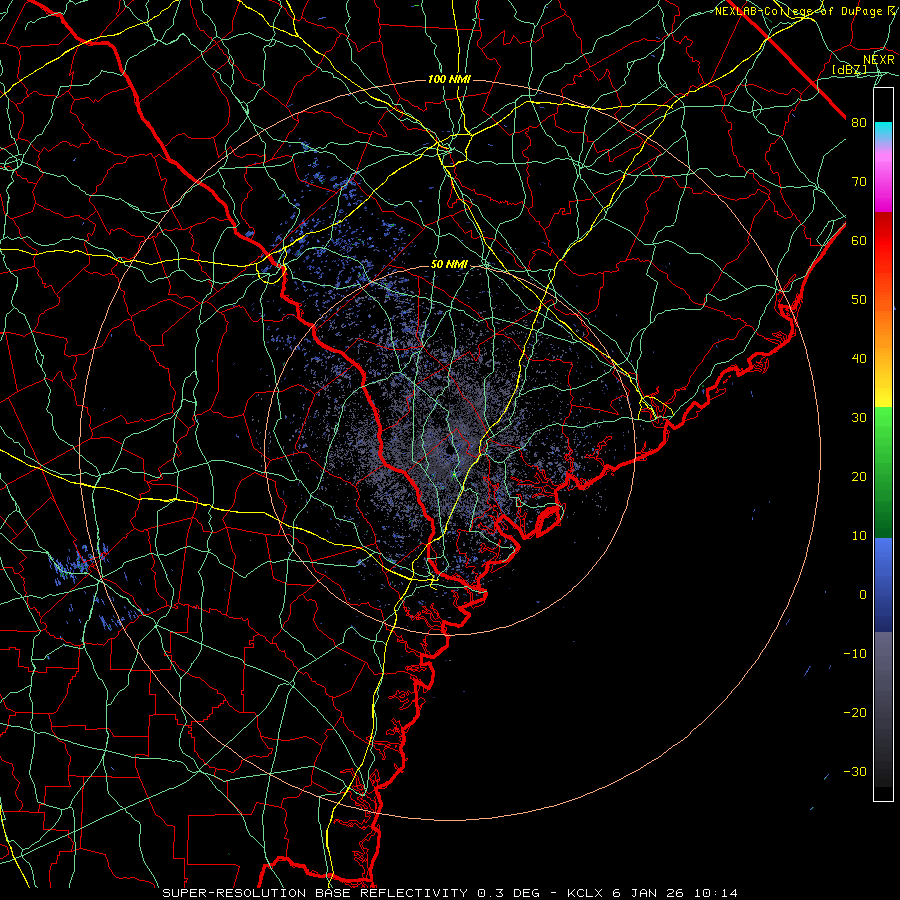
Task: Click the cyan segment of the color bar
Action: click(x=883, y=132)
